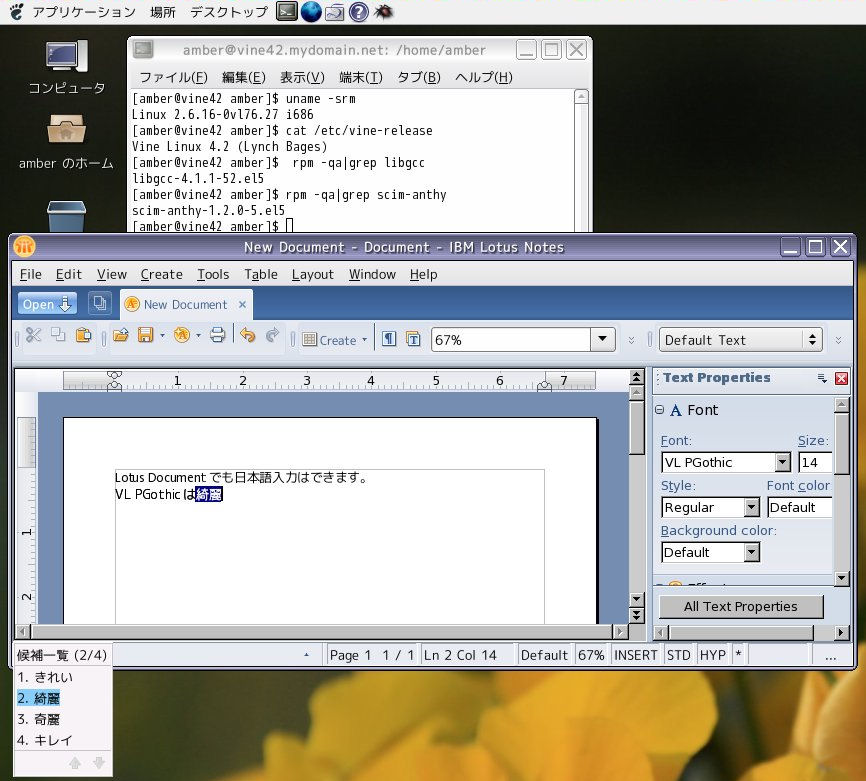Open the Background color Default dropdown

pyautogui.click(x=752, y=552)
